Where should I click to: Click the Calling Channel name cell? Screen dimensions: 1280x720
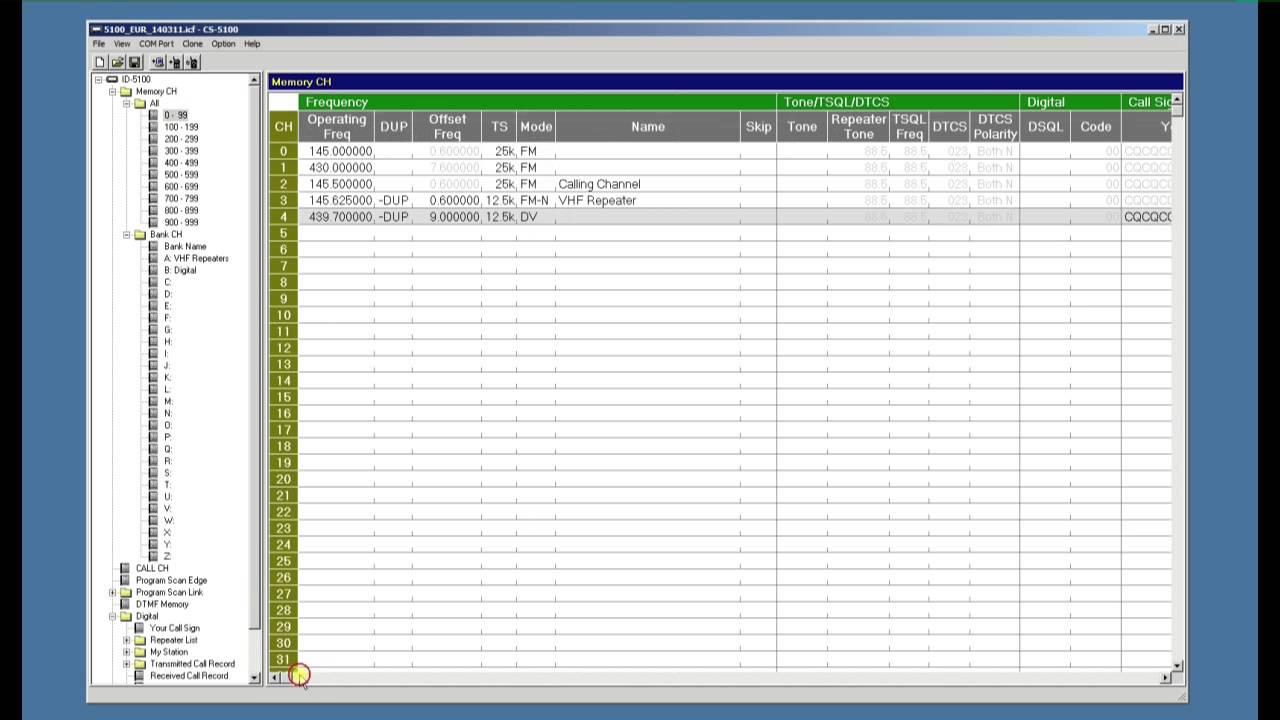(x=600, y=184)
